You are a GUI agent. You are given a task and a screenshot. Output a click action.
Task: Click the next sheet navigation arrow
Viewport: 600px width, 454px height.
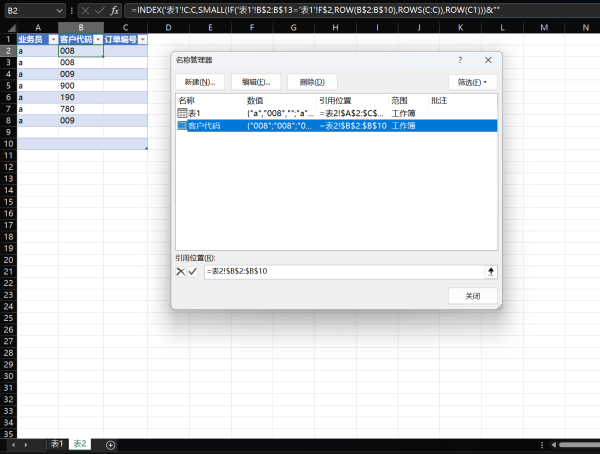coord(26,445)
